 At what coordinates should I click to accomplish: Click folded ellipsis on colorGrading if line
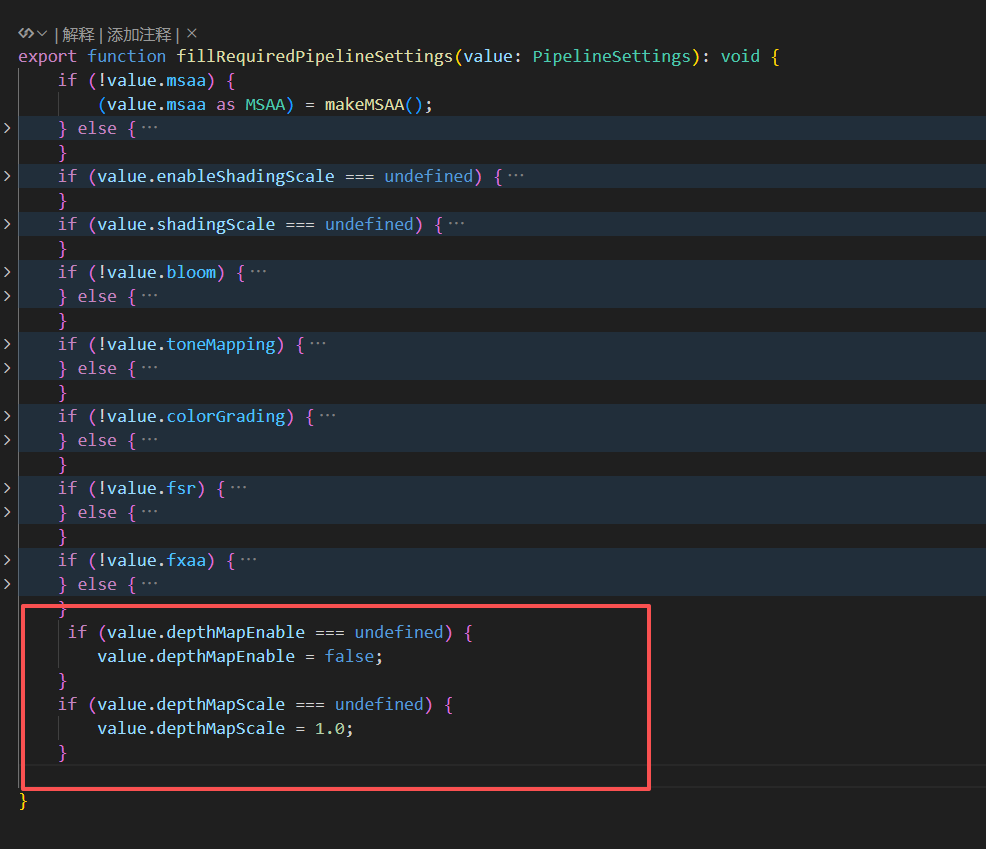tap(328, 416)
